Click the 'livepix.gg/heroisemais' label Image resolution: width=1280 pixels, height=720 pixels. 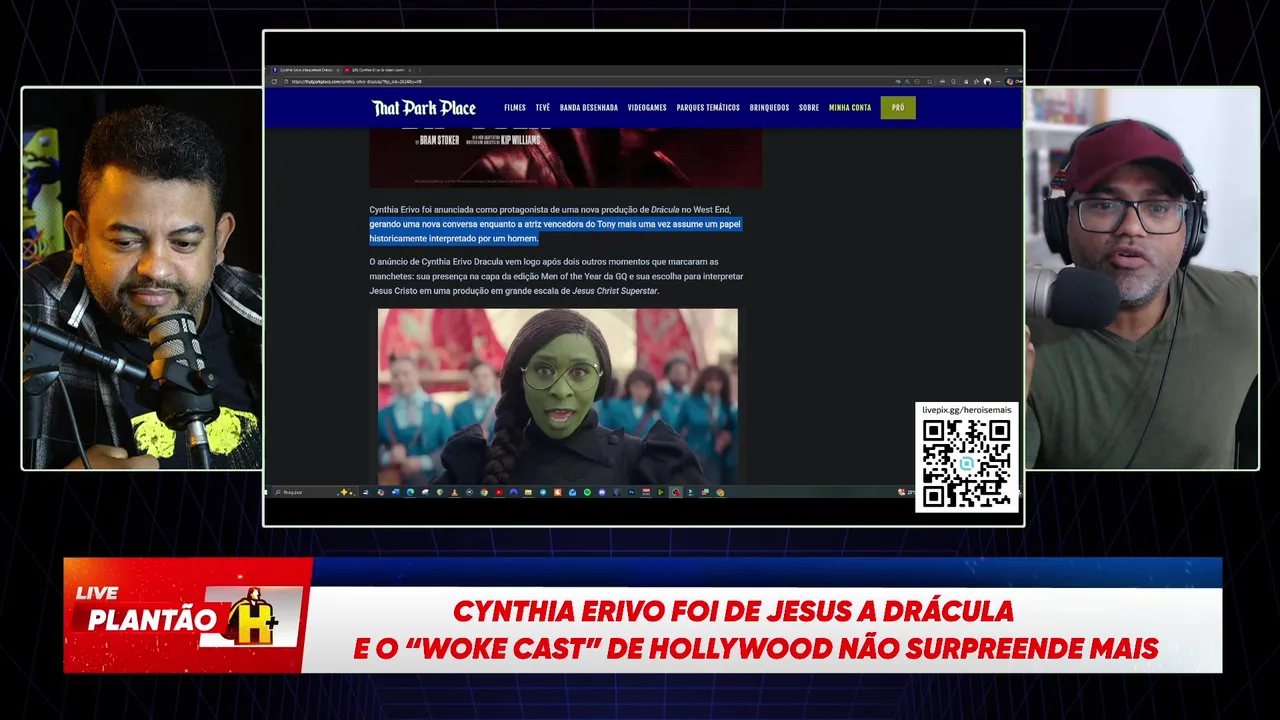coord(966,410)
